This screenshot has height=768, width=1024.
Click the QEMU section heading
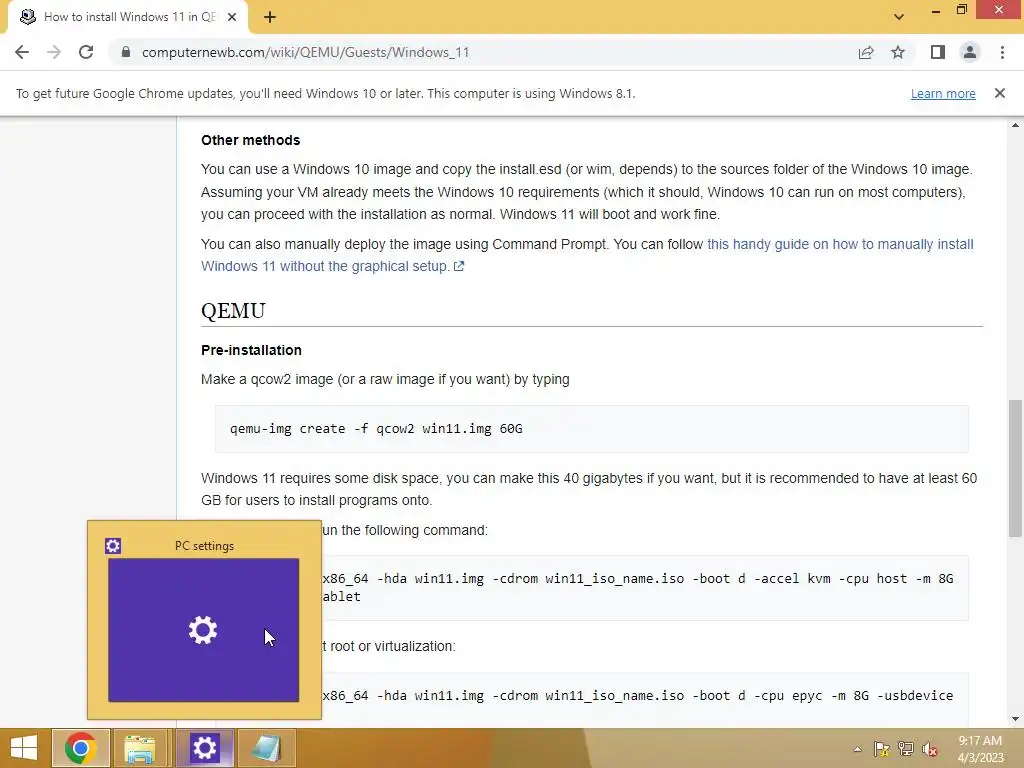click(233, 310)
